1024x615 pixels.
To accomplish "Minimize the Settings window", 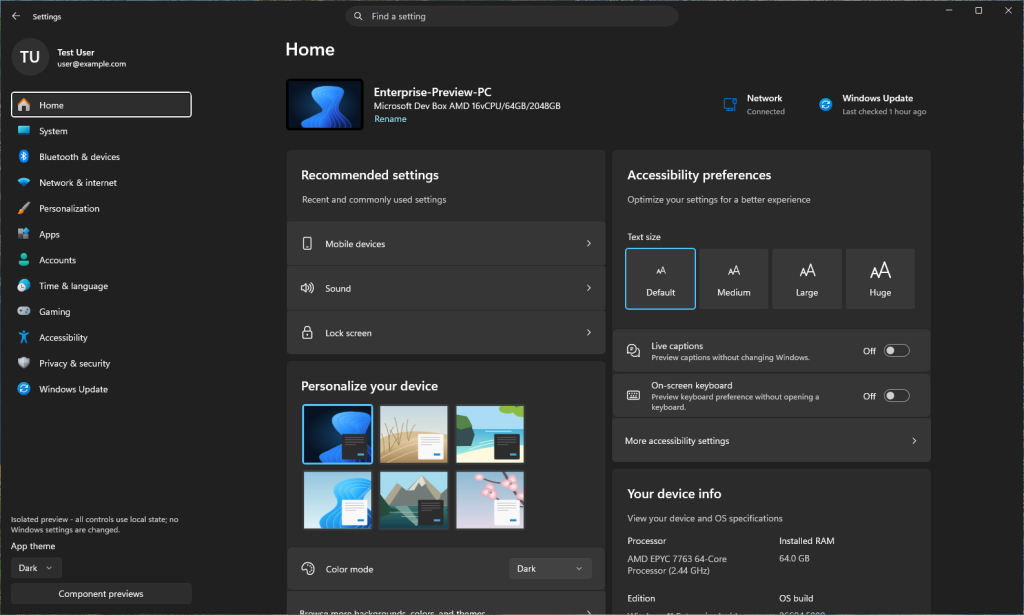I will pyautogui.click(x=949, y=10).
